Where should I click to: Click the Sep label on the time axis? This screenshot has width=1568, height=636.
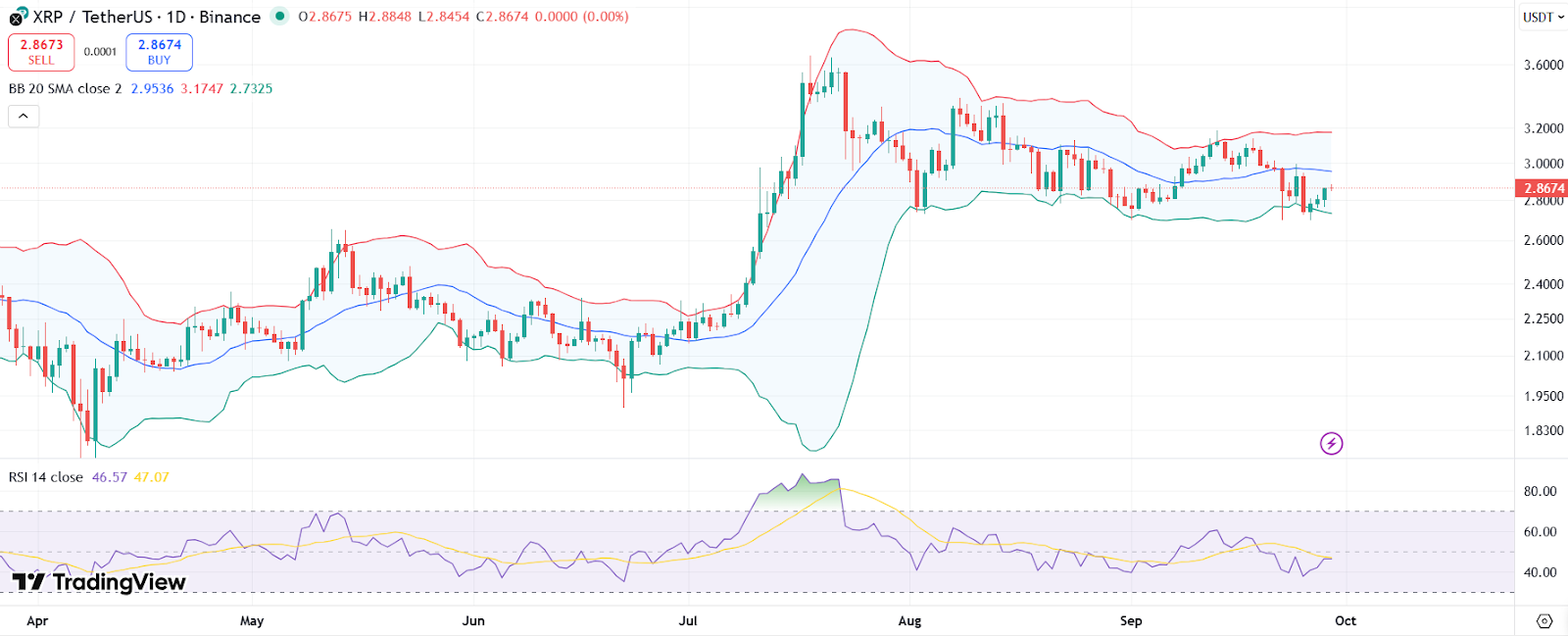click(1131, 621)
